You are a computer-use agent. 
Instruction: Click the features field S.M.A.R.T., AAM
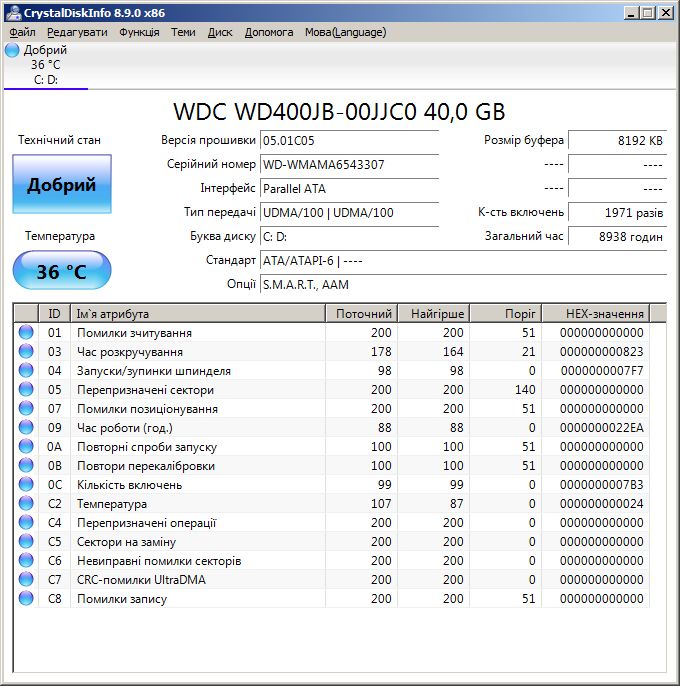tap(463, 285)
